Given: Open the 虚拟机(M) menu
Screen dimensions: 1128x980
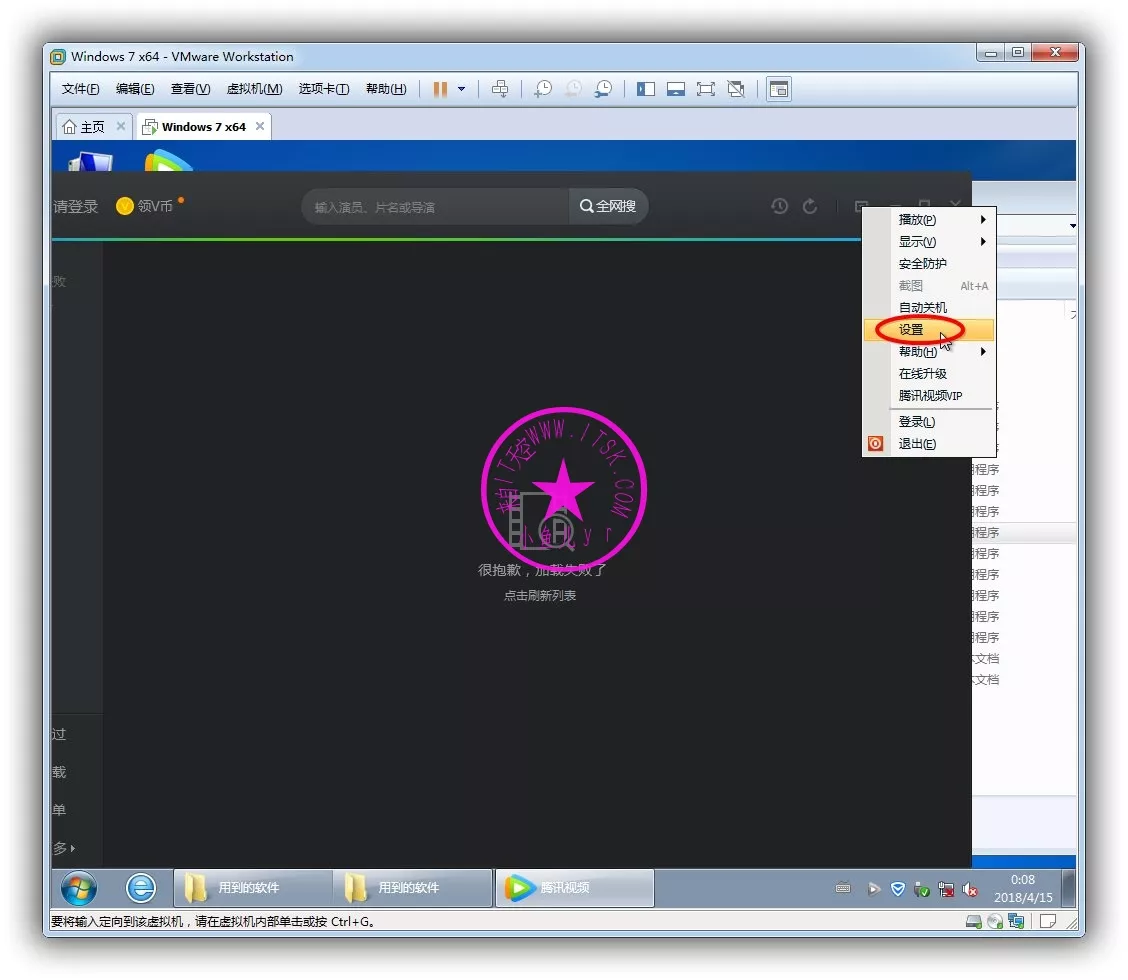Looking at the screenshot, I should pyautogui.click(x=254, y=89).
